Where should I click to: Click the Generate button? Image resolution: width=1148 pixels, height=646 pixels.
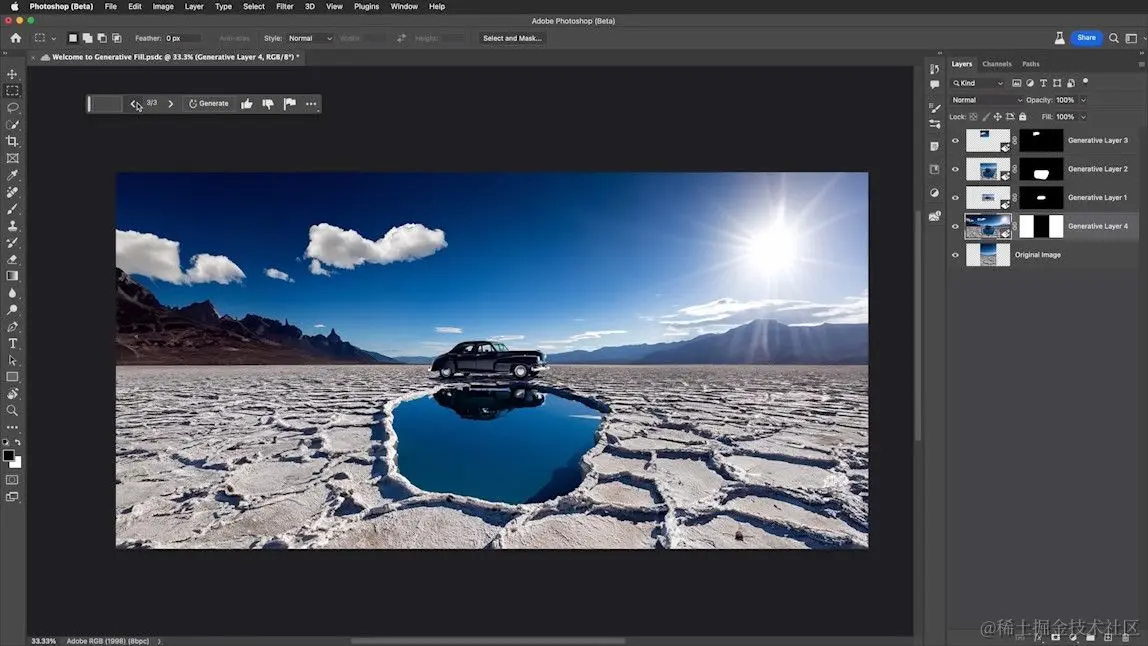coord(208,104)
